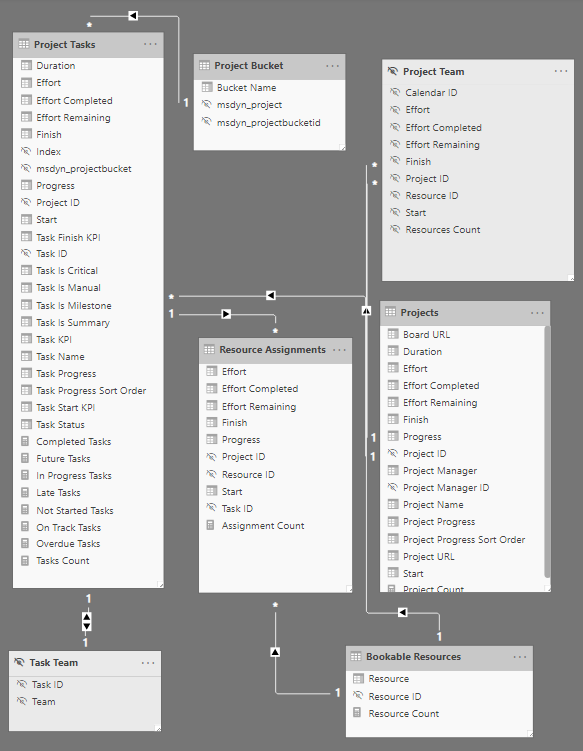Select Resources Count in Project Team
The image size is (583, 751).
(443, 229)
